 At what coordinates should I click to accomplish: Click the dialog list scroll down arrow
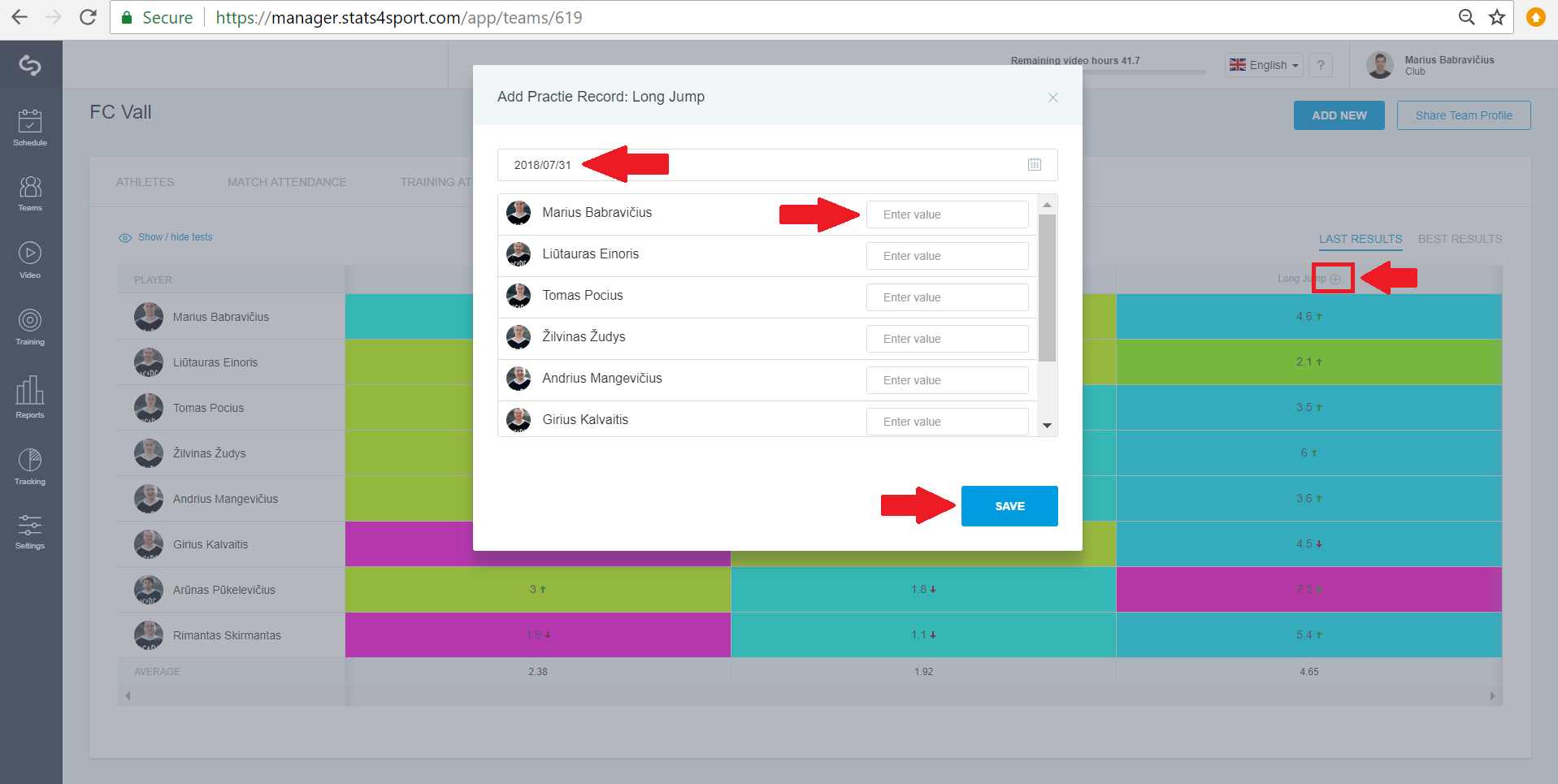pos(1047,426)
